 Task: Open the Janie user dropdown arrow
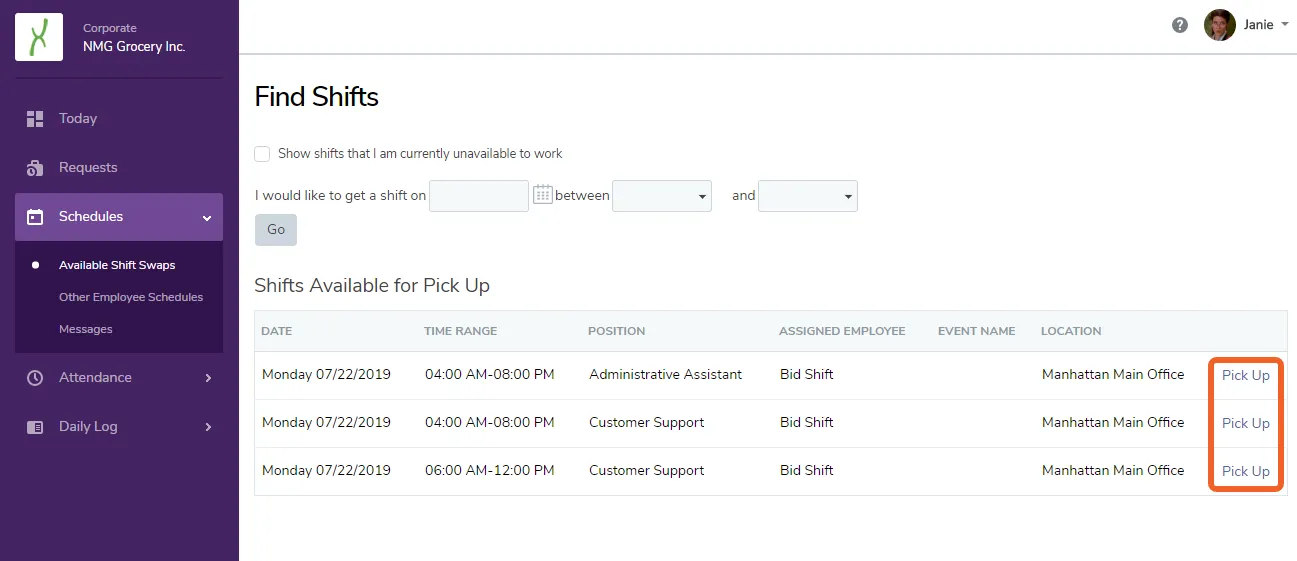[1284, 25]
